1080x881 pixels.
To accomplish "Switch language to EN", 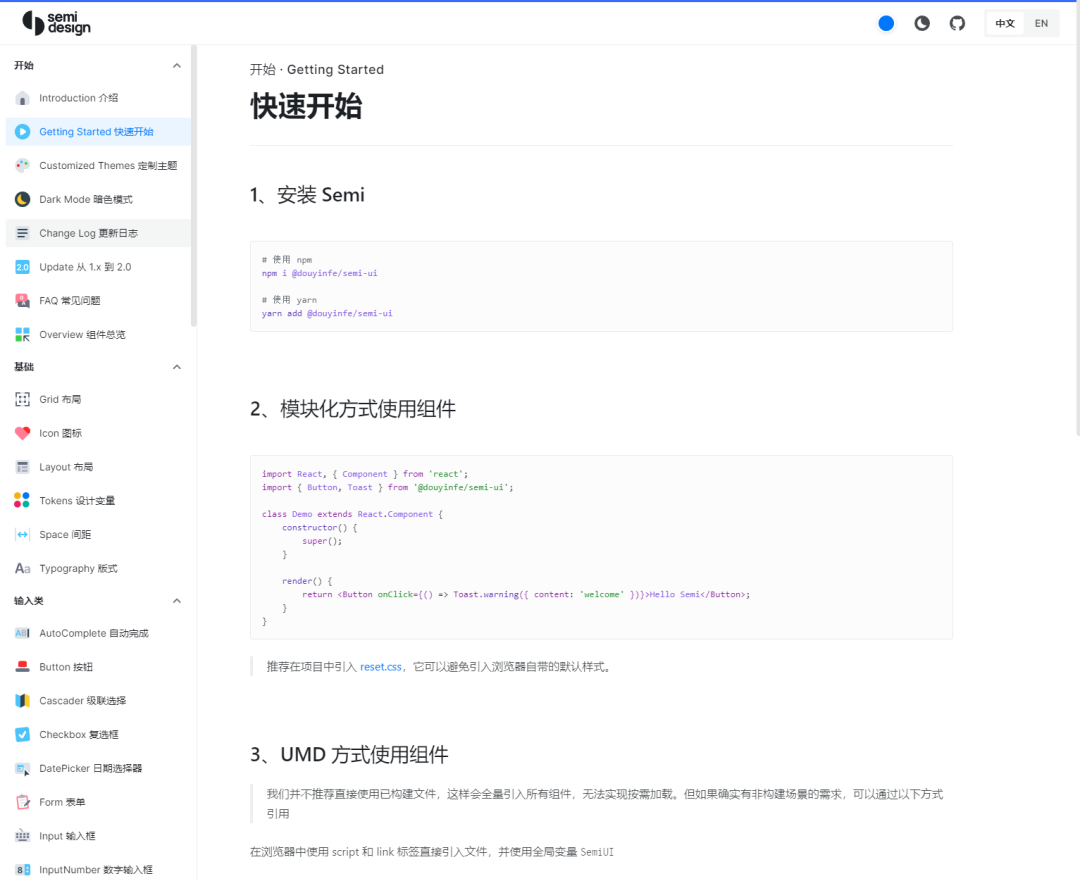I will 1041,23.
